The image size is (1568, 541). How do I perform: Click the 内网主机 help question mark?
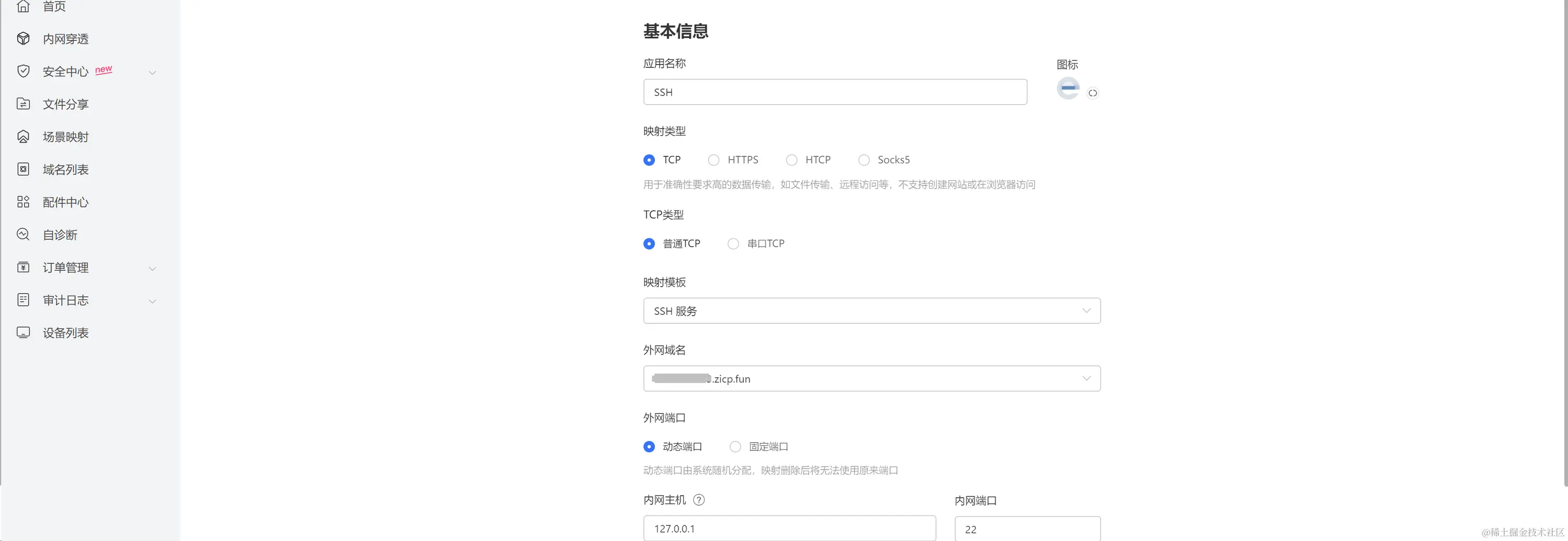699,500
